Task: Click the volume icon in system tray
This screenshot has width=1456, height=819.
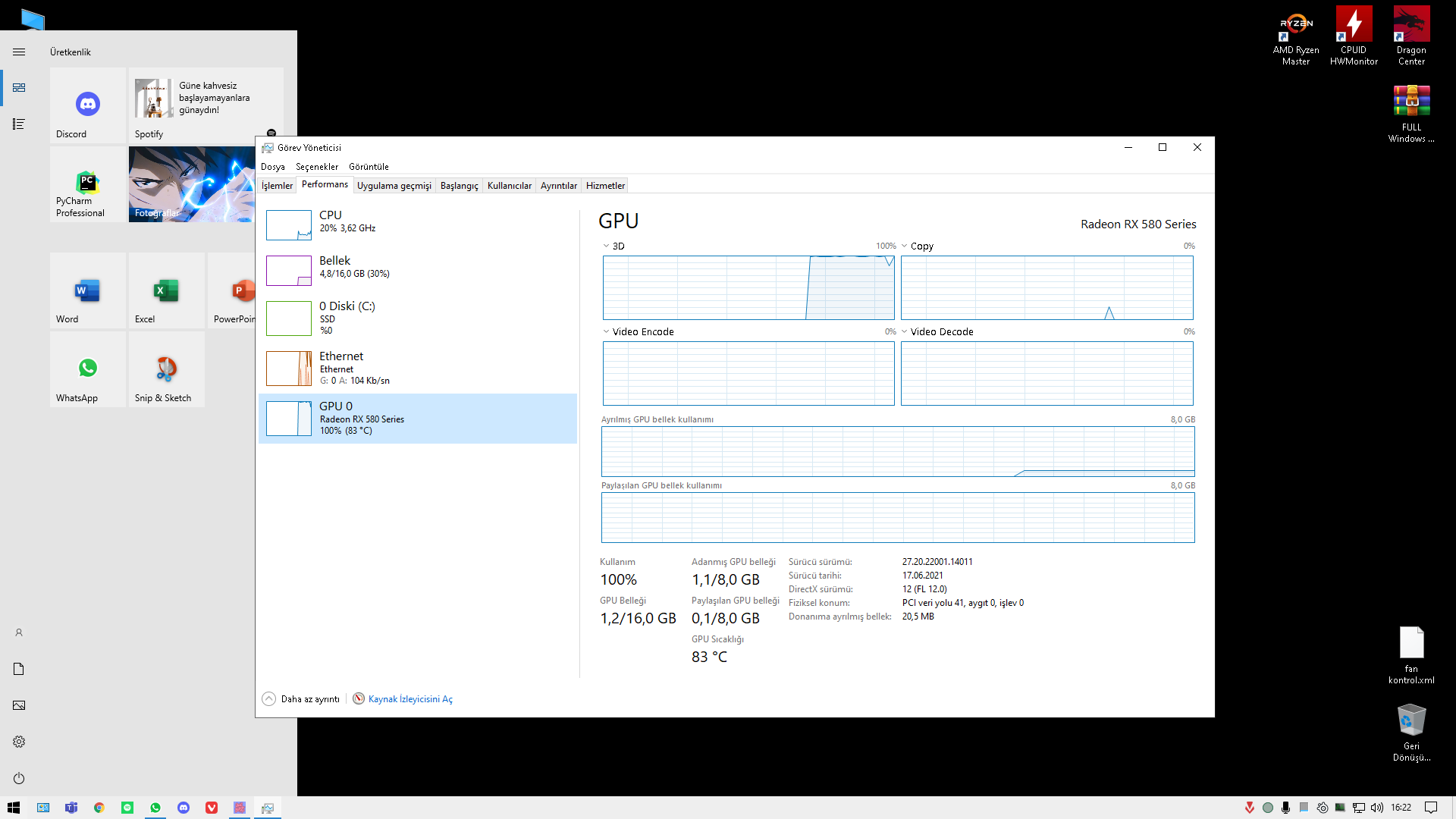Action: coord(1377,808)
